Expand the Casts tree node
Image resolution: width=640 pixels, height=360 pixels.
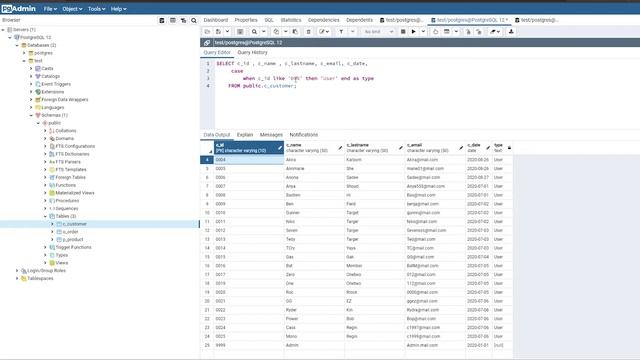(31, 69)
